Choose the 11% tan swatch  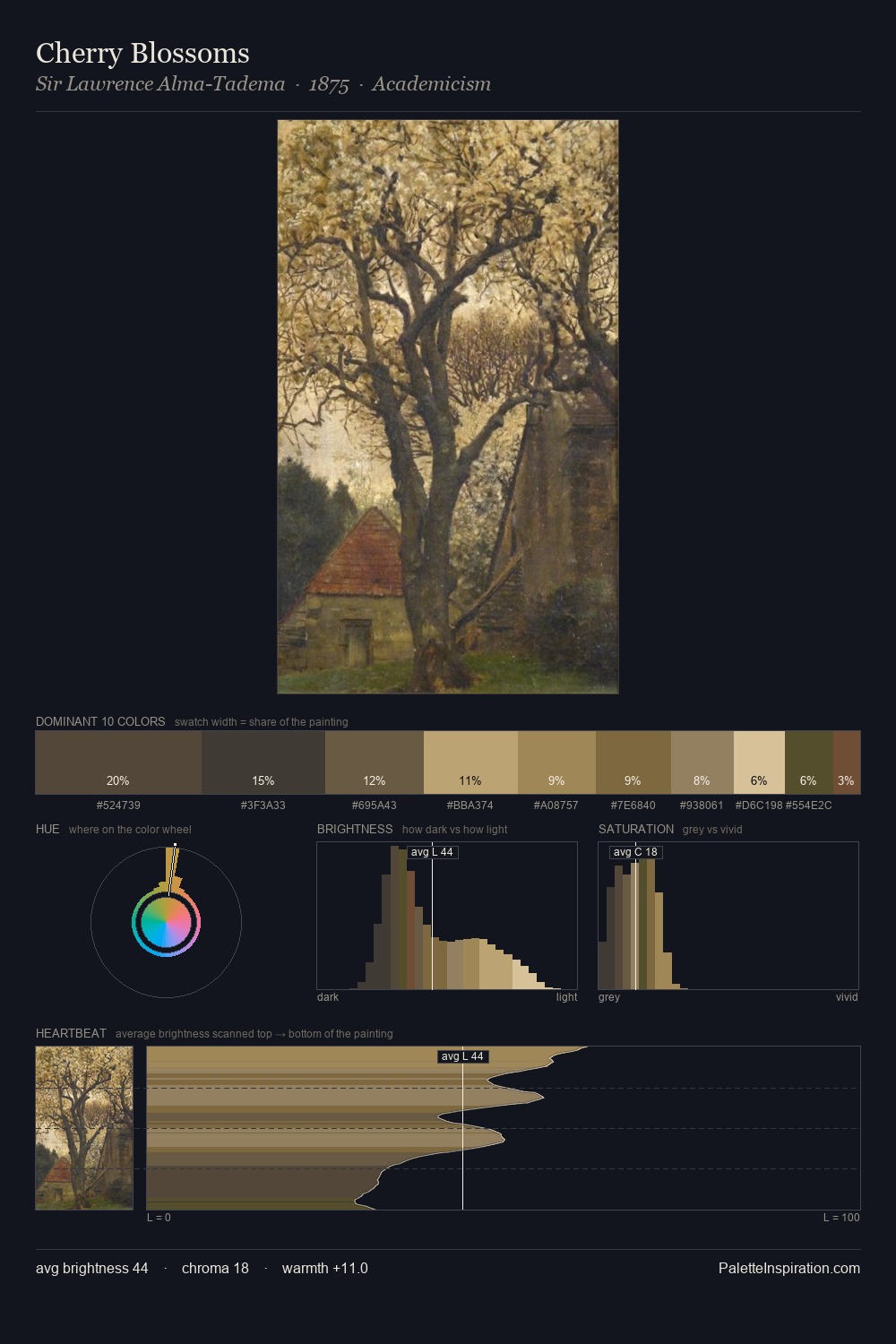[470, 762]
